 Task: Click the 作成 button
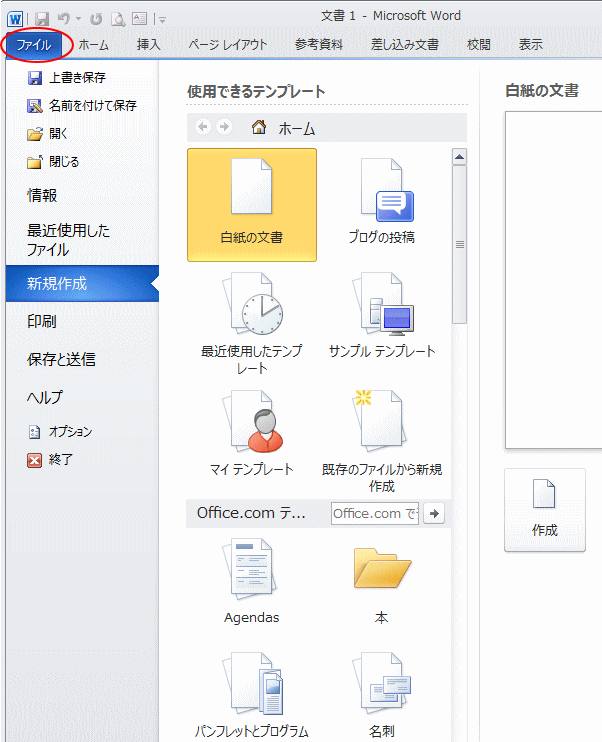[545, 510]
